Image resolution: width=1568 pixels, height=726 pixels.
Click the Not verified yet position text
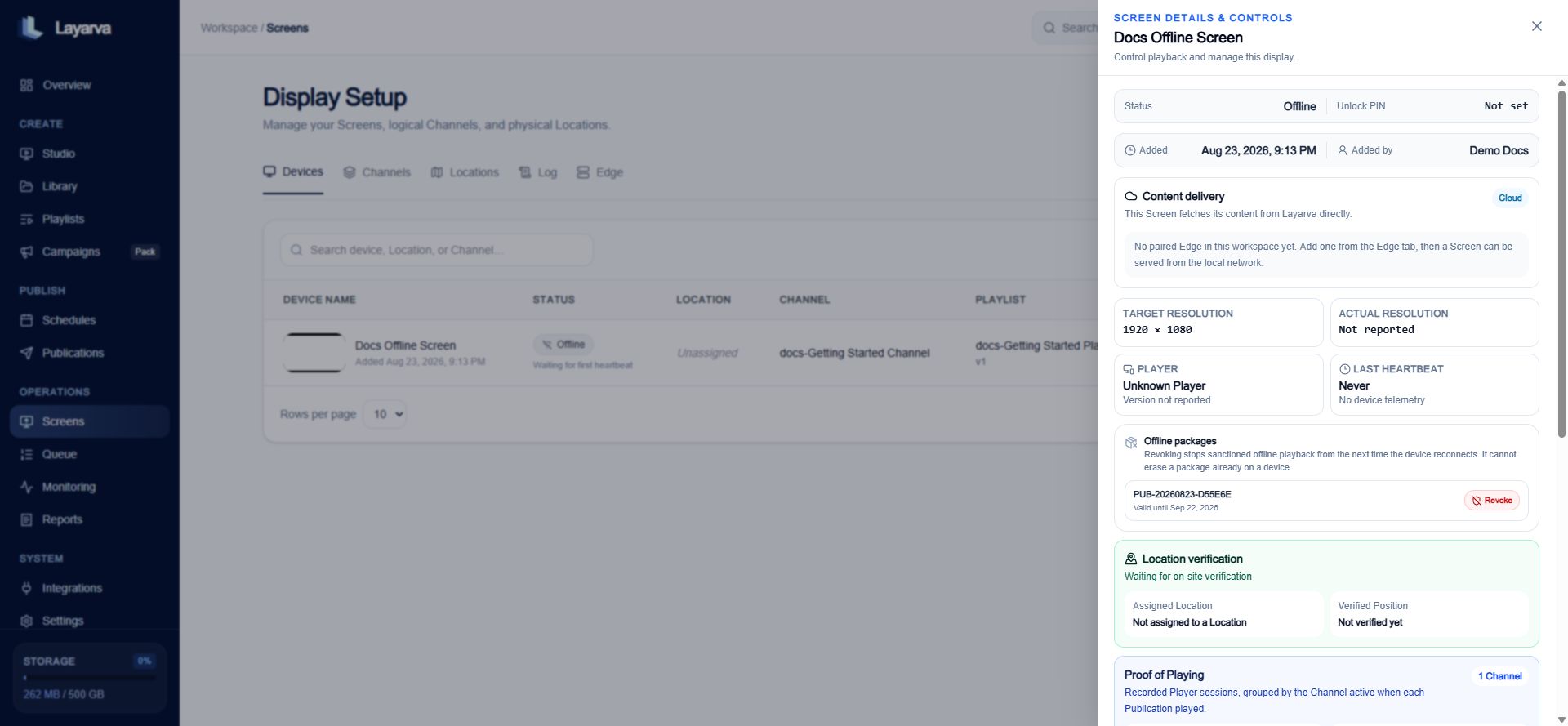[1370, 622]
